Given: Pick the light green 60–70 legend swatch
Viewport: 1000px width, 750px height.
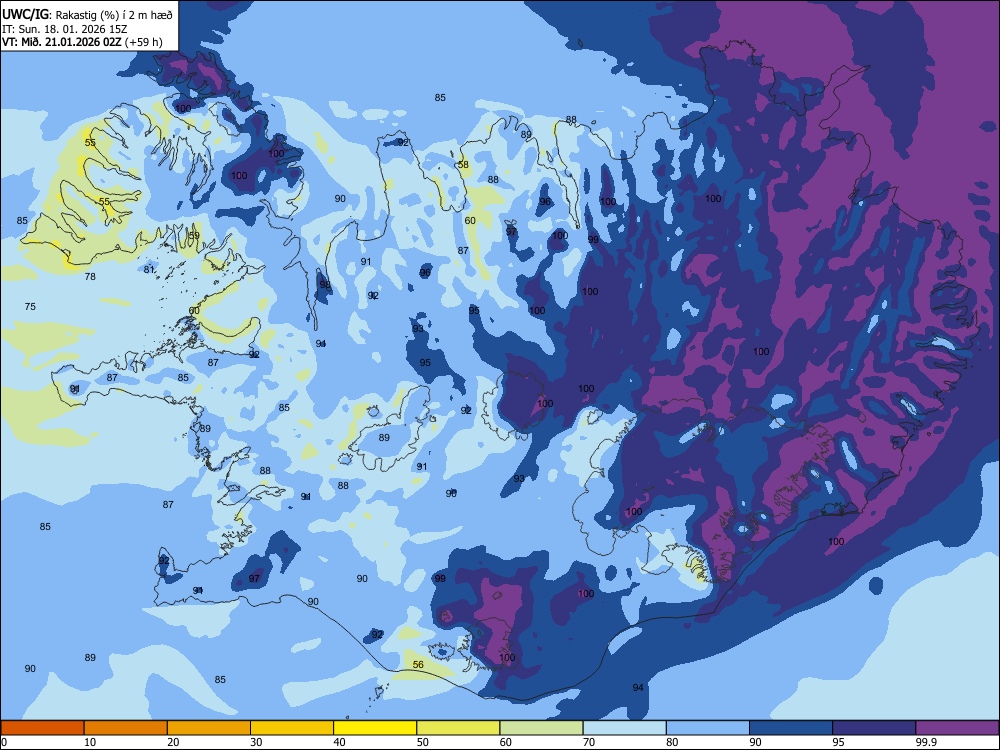Looking at the screenshot, I should pos(541,728).
